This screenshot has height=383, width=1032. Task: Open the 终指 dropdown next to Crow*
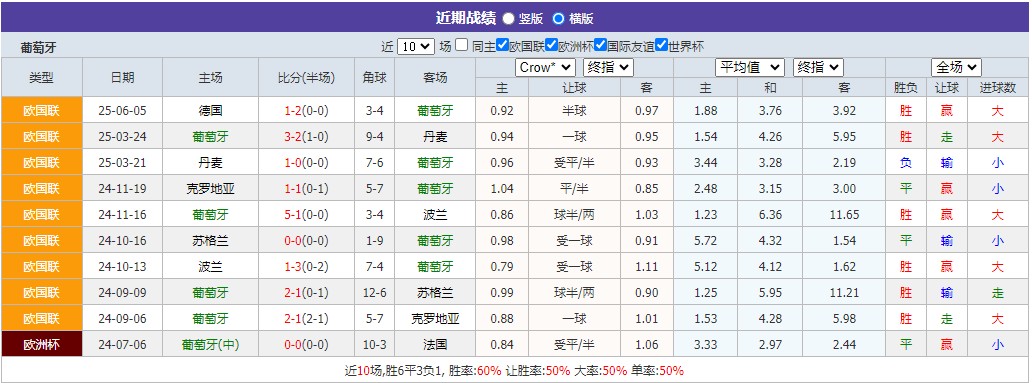point(608,67)
